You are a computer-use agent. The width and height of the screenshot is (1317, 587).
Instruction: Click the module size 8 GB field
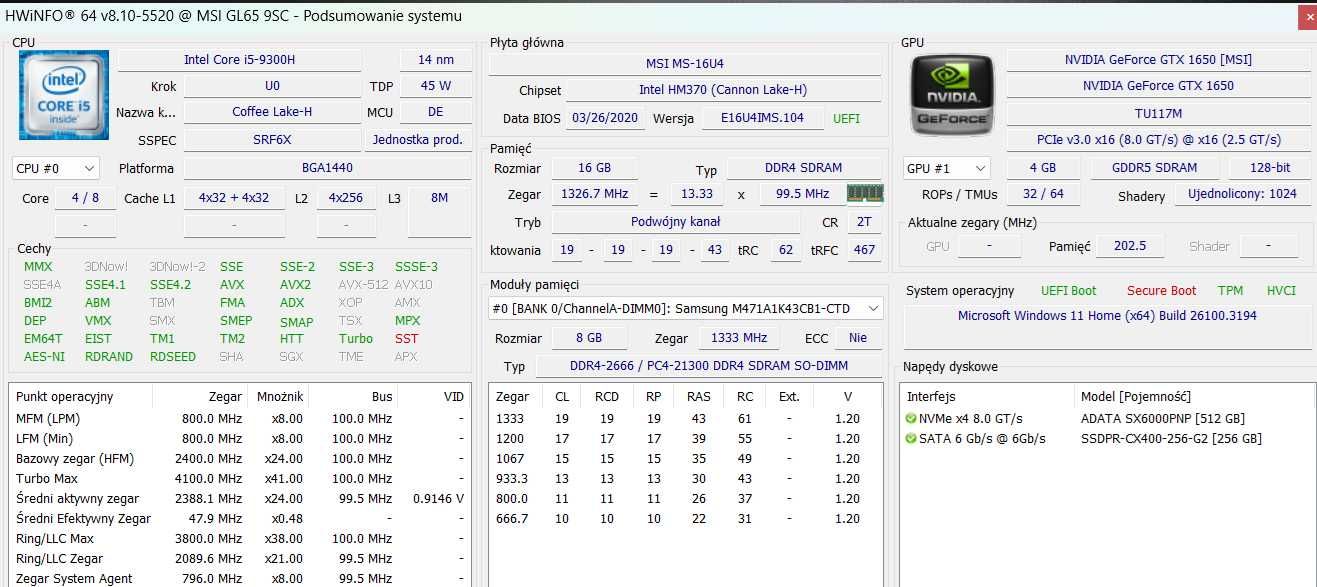point(589,338)
